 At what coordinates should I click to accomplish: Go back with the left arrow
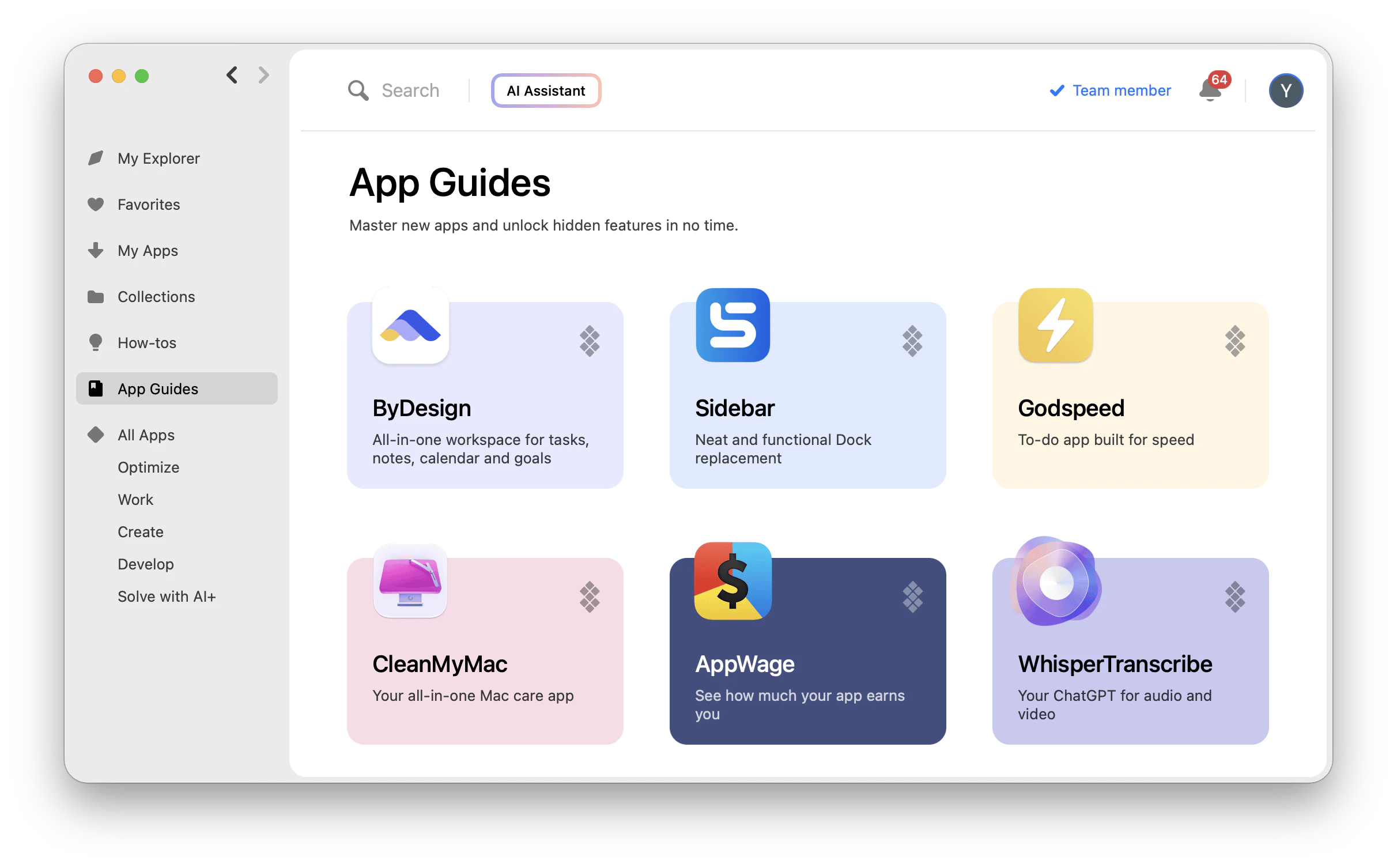232,75
